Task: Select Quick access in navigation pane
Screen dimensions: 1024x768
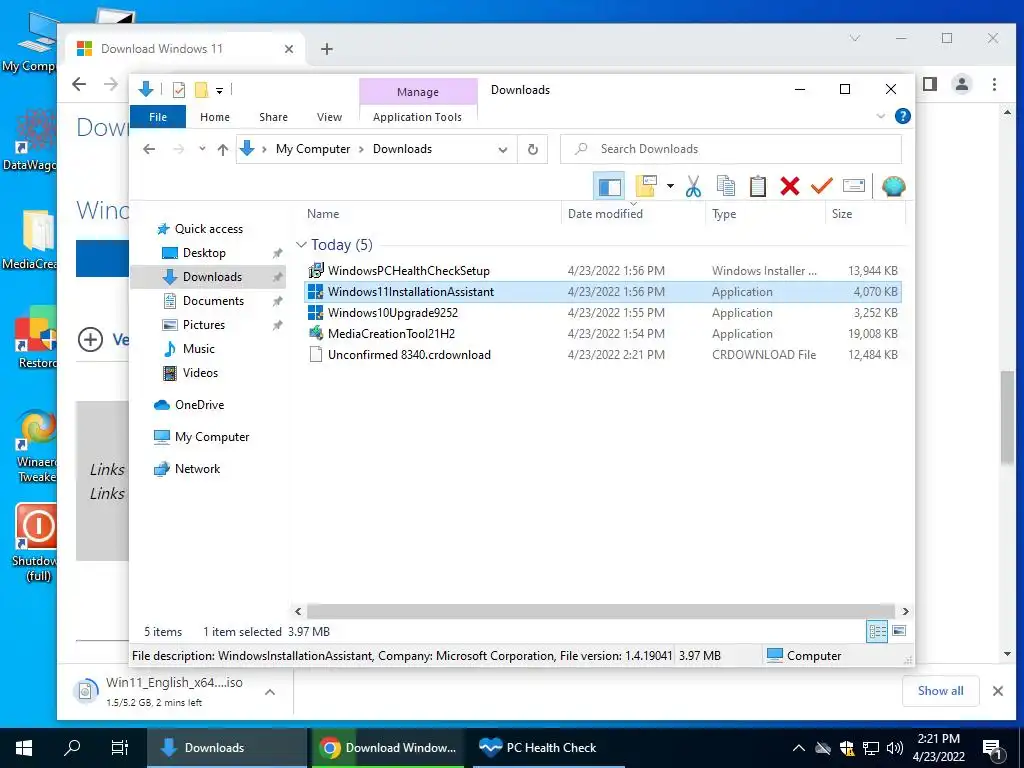Action: [x=209, y=229]
